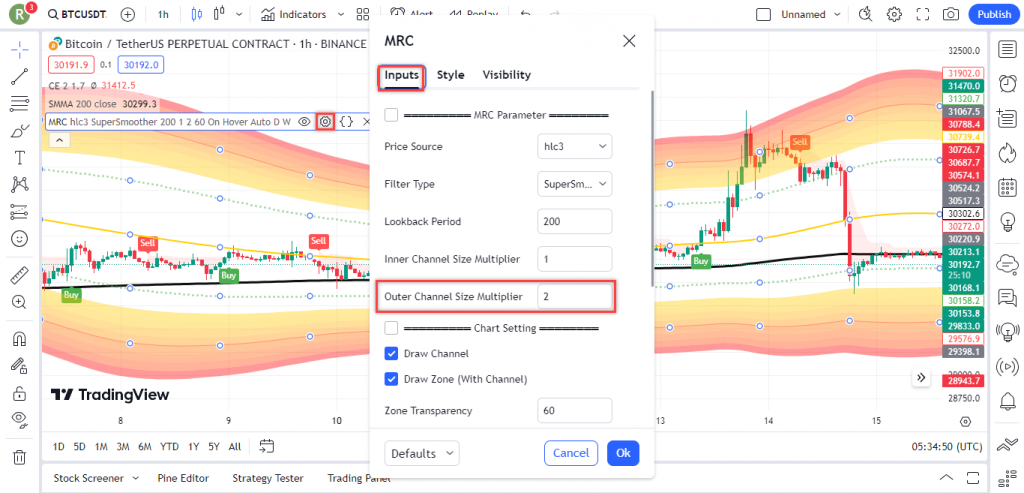Viewport: 1024px width, 493px height.
Task: Uncheck Draw Zone (With Channel) checkbox
Action: [391, 379]
